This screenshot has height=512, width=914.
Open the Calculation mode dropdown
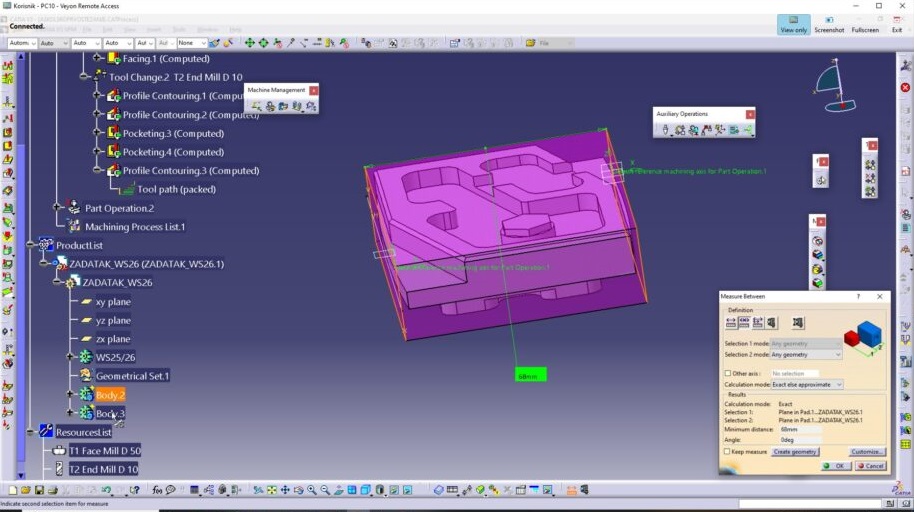click(806, 384)
